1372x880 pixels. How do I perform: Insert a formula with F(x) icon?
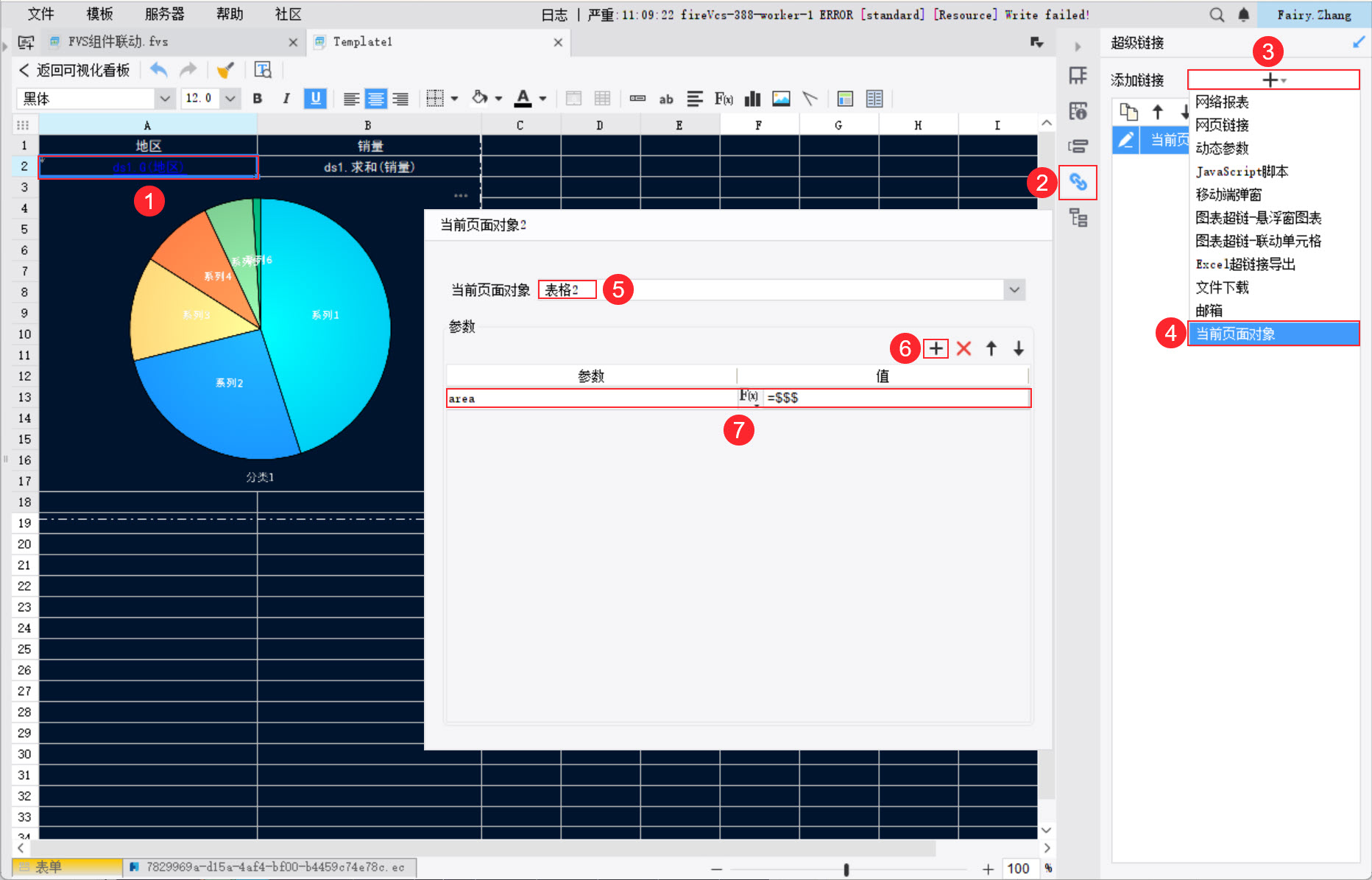point(724,99)
